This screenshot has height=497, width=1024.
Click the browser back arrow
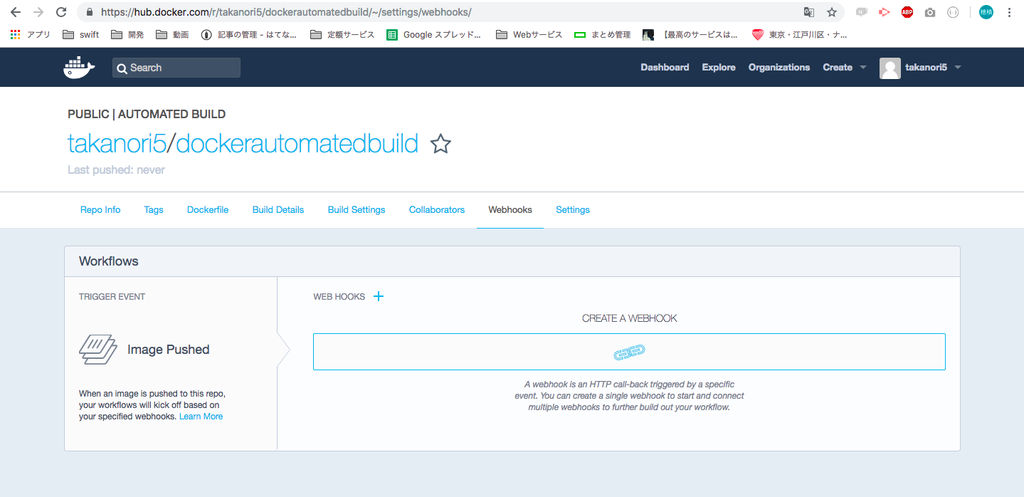pos(16,12)
